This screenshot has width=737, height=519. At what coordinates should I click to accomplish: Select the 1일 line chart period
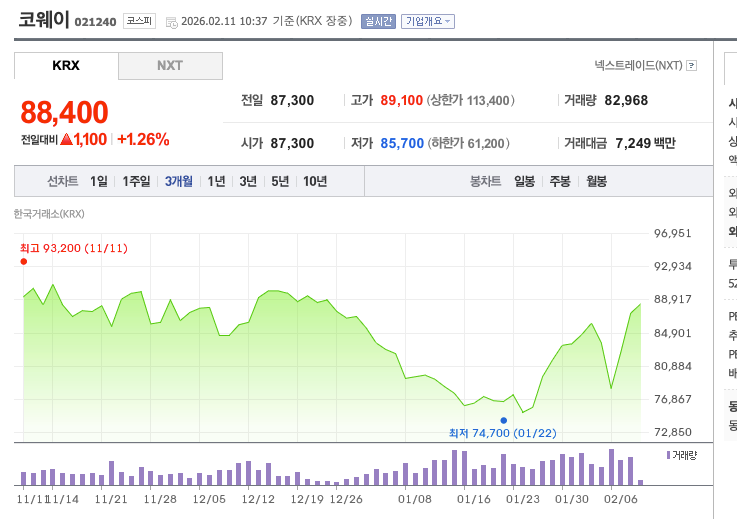(x=99, y=181)
